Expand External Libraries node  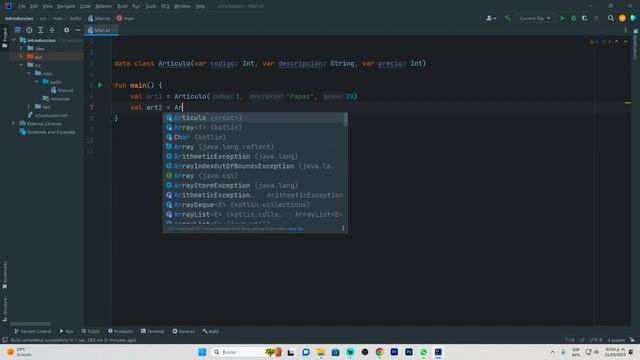click(x=13, y=124)
